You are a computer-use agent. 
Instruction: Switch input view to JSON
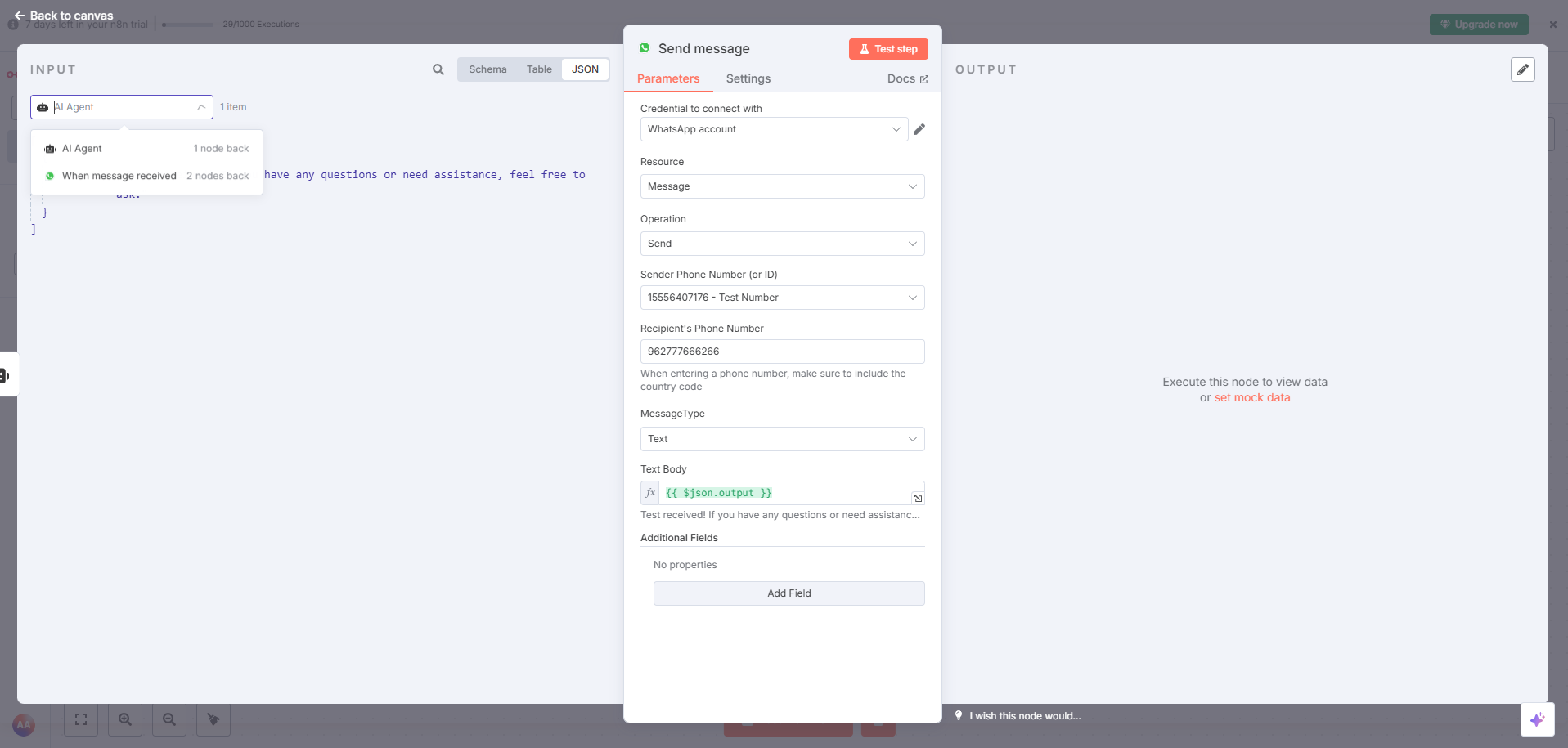585,69
